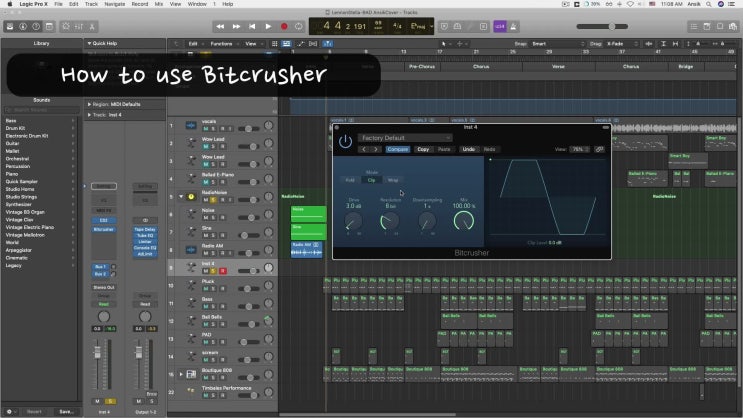Open the media Browsers button at top right

pyautogui.click(x=733, y=27)
